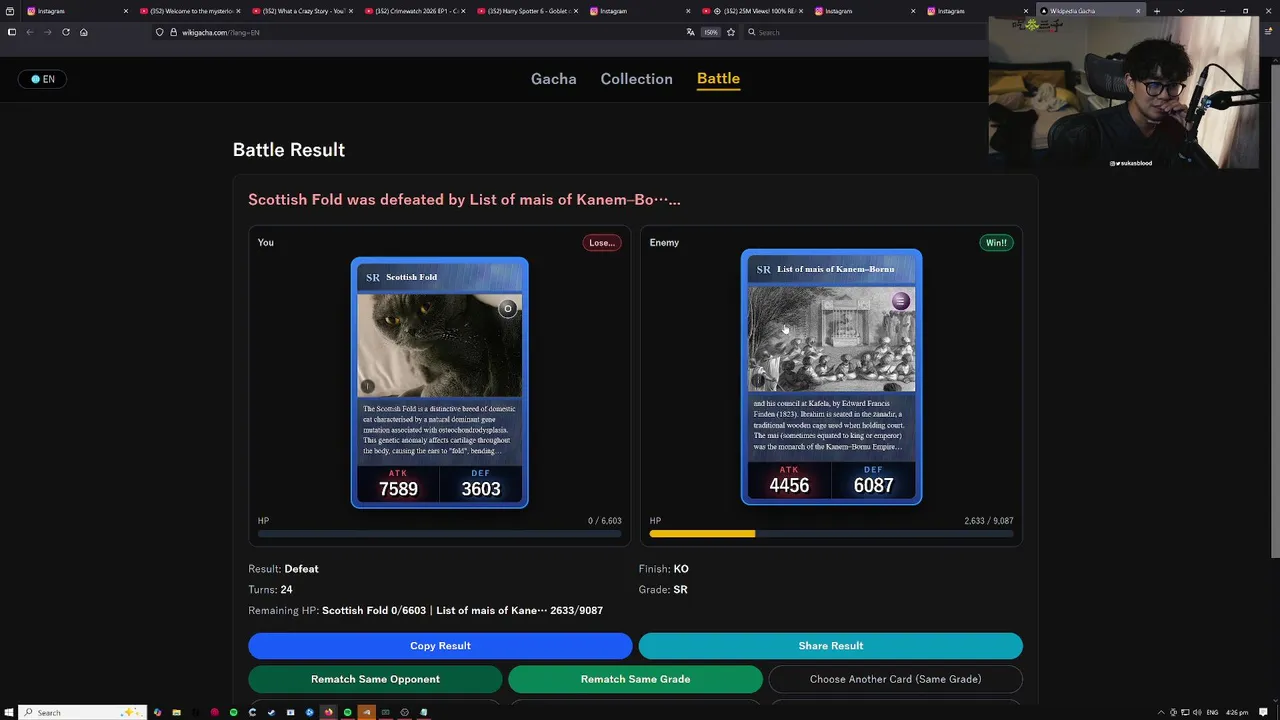Open the Windows Start menu
This screenshot has width=1280, height=720.
coord(11,712)
